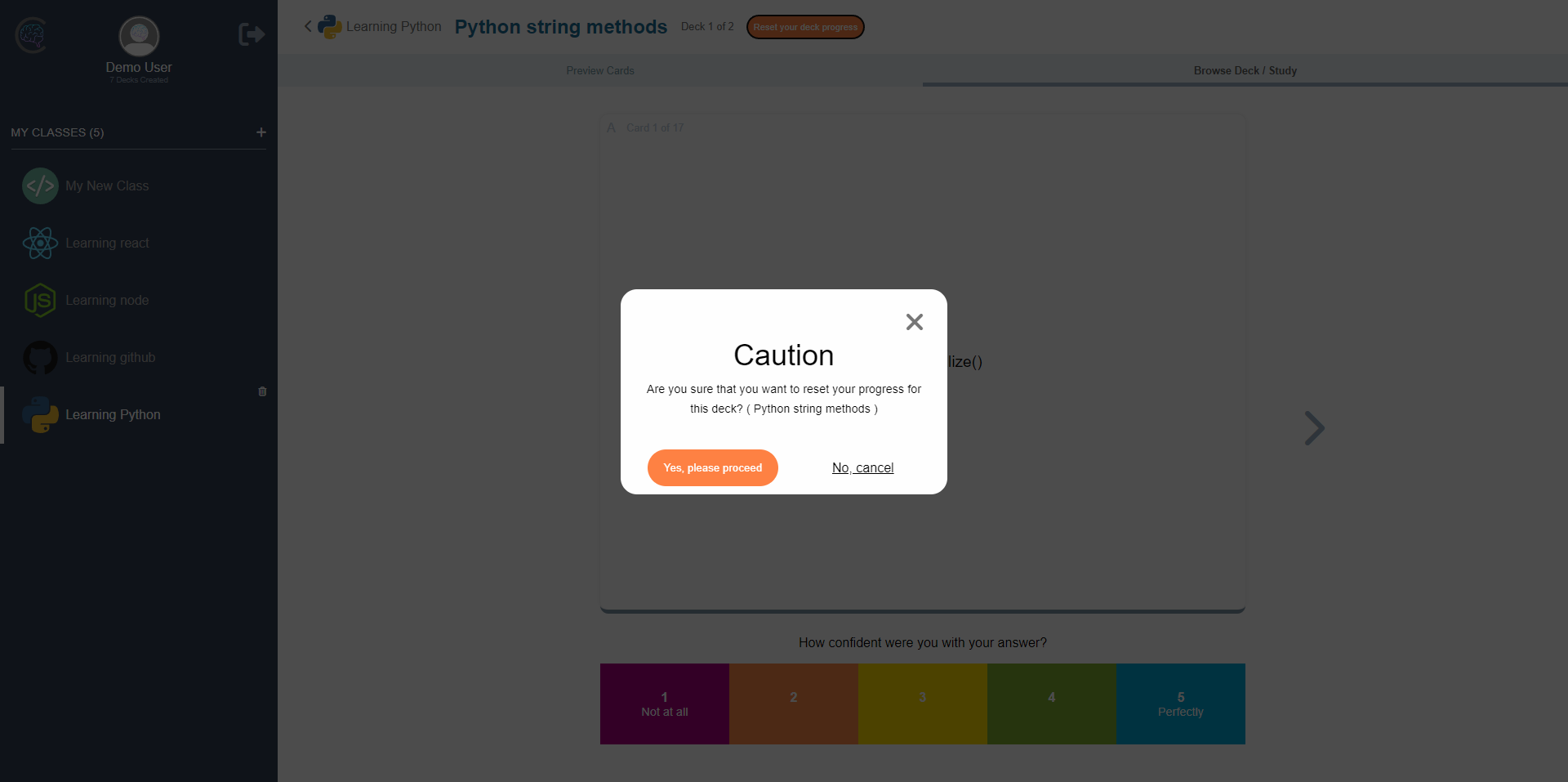Viewport: 1568px width, 782px height.
Task: Open the Learning node class
Action: (107, 300)
